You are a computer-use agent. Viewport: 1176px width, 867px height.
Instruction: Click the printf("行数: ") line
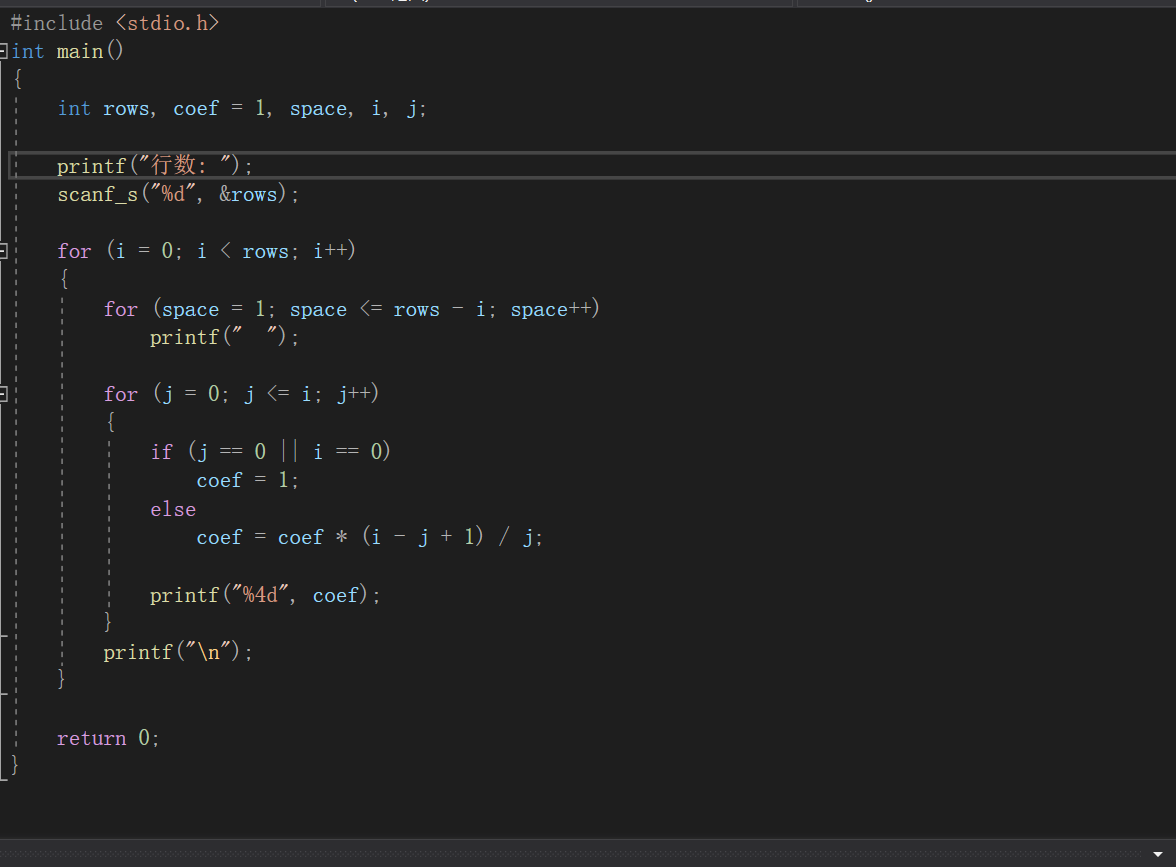[154, 166]
